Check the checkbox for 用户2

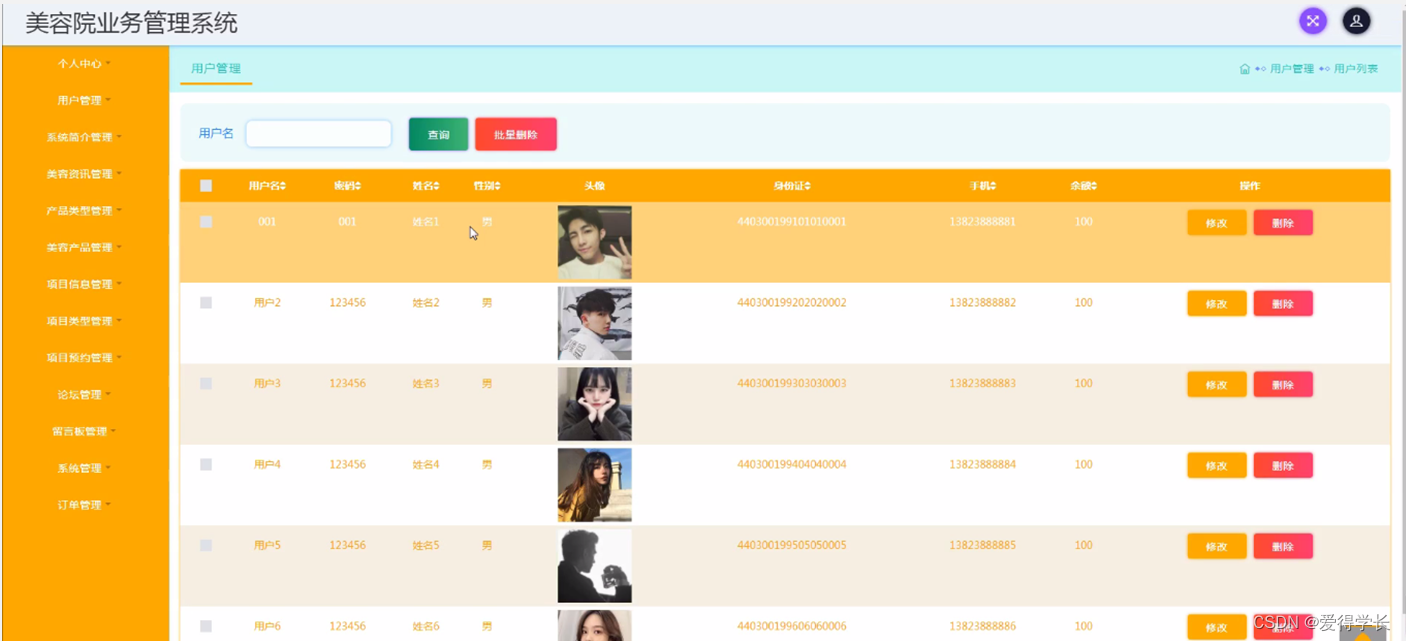coord(206,303)
